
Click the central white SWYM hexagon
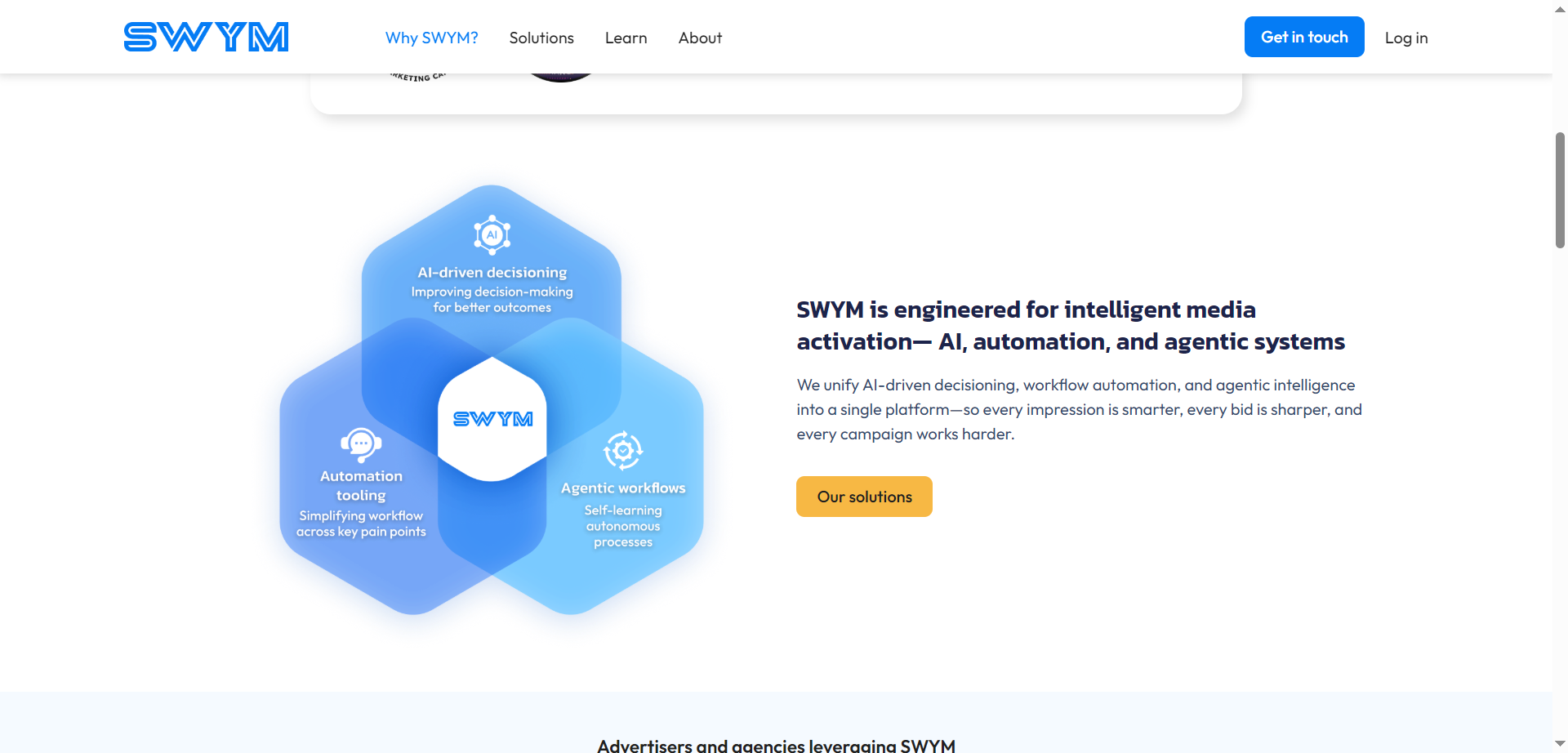[x=492, y=418]
